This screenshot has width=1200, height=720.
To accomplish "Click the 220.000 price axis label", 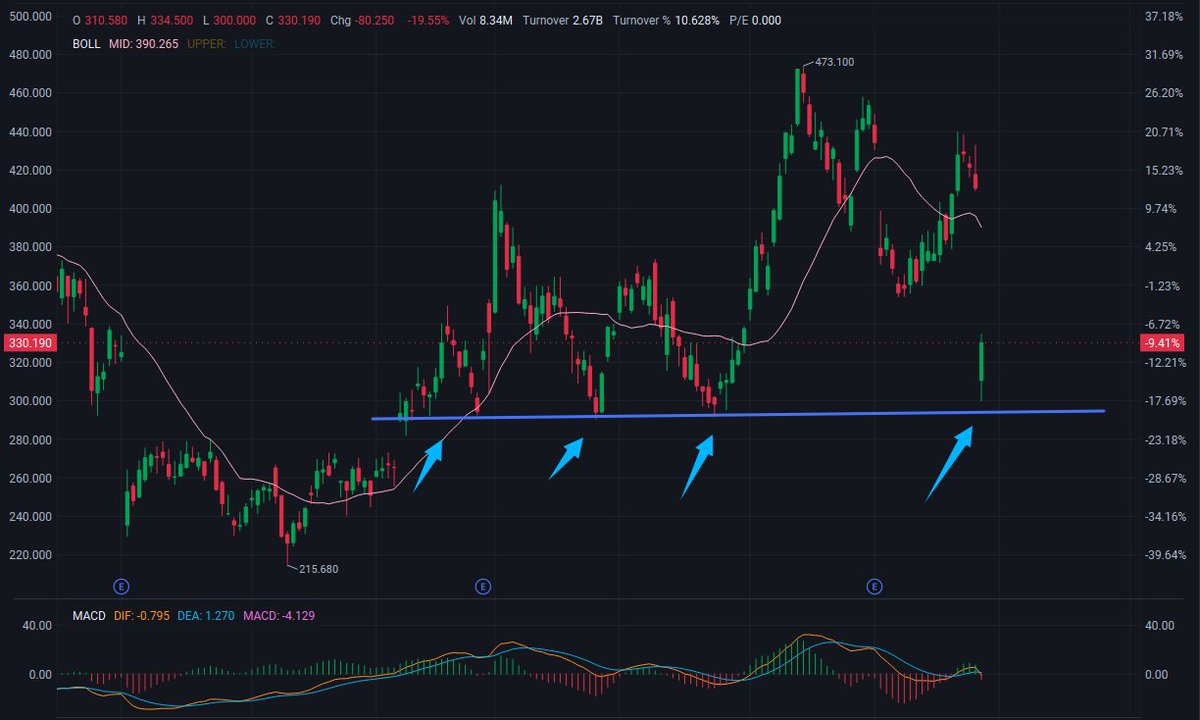I will click(x=30, y=555).
